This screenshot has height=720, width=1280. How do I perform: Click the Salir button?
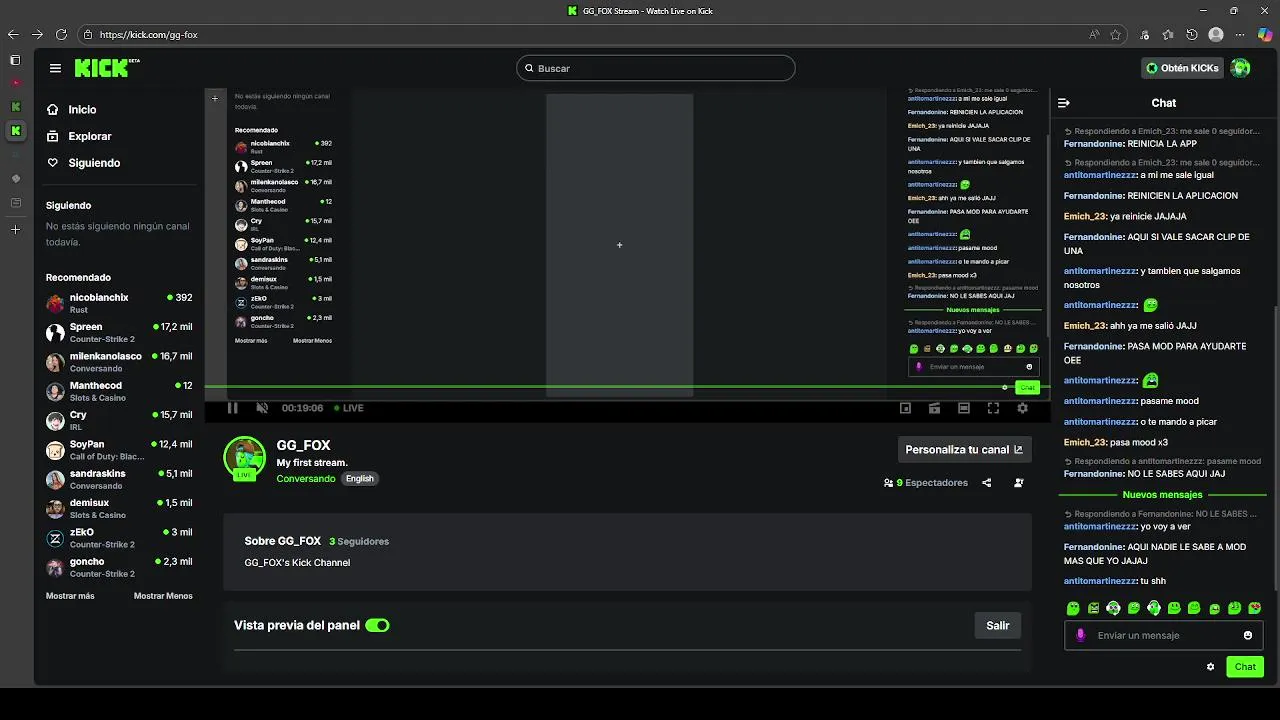pyautogui.click(x=998, y=626)
